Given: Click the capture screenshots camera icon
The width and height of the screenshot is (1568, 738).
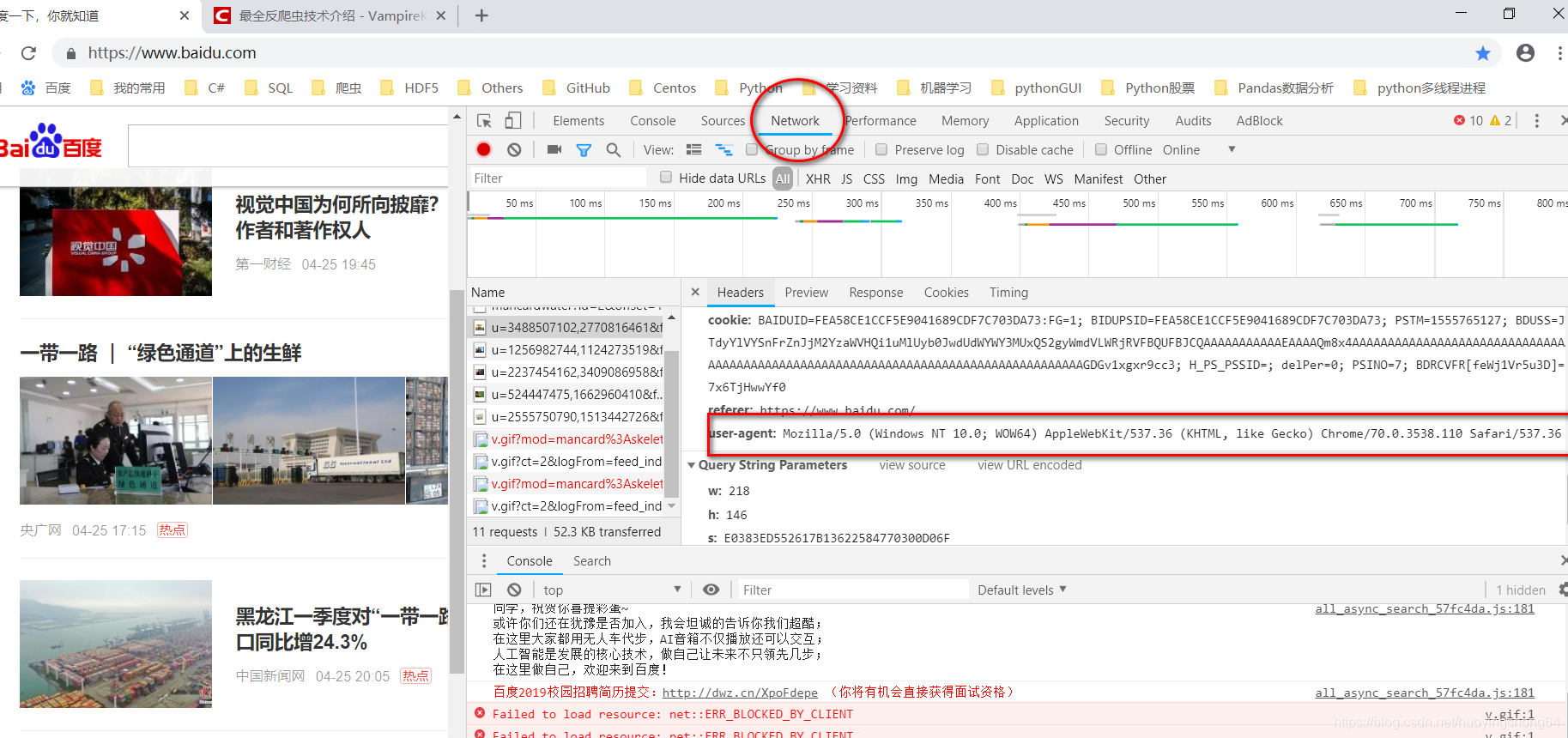Looking at the screenshot, I should click(x=554, y=149).
